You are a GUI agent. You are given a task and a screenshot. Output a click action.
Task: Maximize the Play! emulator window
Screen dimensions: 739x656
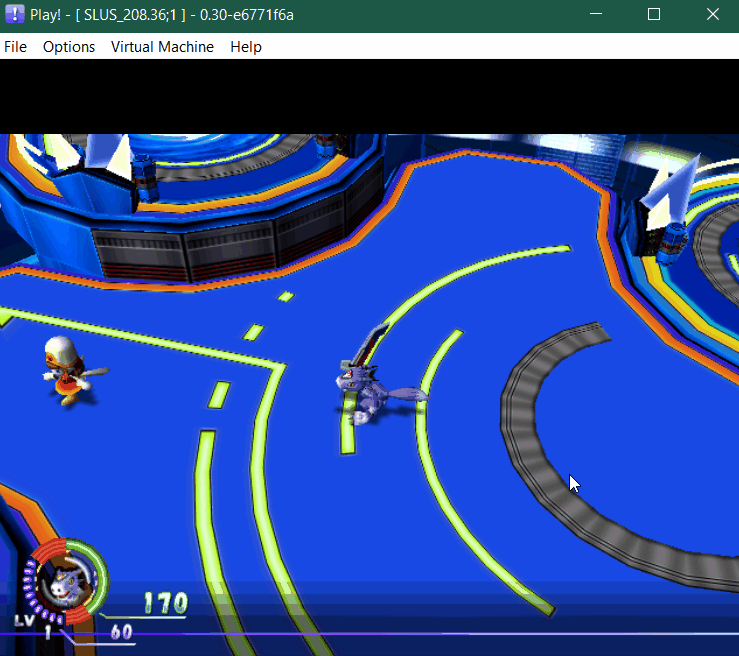tap(654, 14)
